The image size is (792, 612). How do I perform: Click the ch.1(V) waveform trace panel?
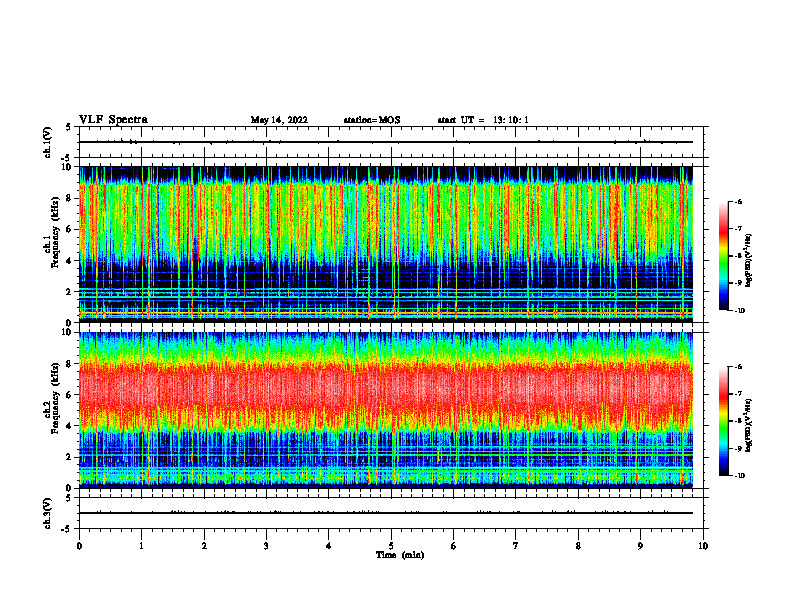[391, 142]
